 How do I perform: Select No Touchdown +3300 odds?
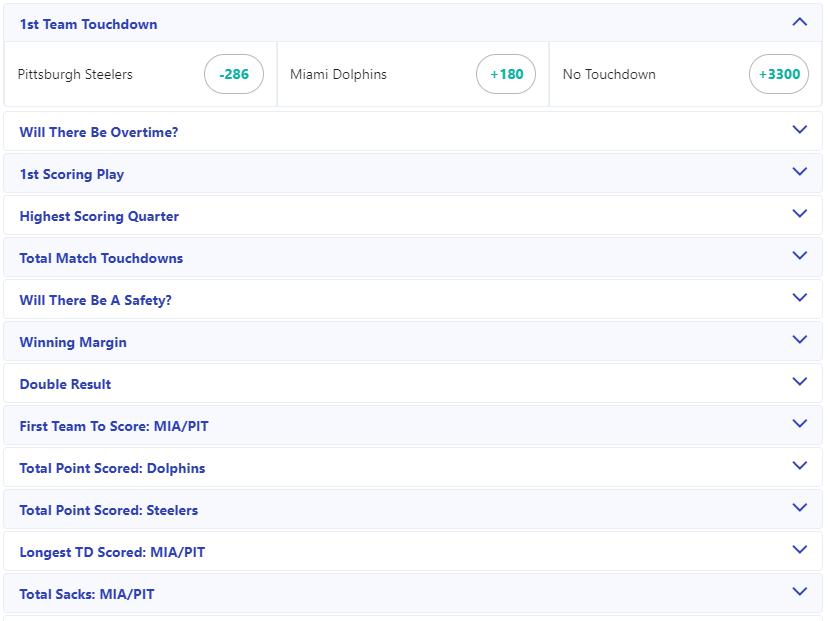(x=779, y=74)
